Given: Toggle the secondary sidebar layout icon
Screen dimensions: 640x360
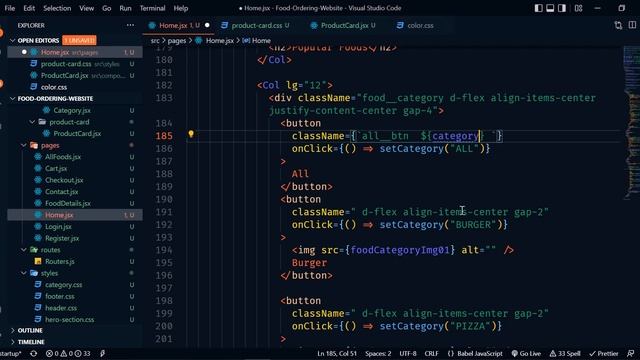Looking at the screenshot, I should point(562,8).
